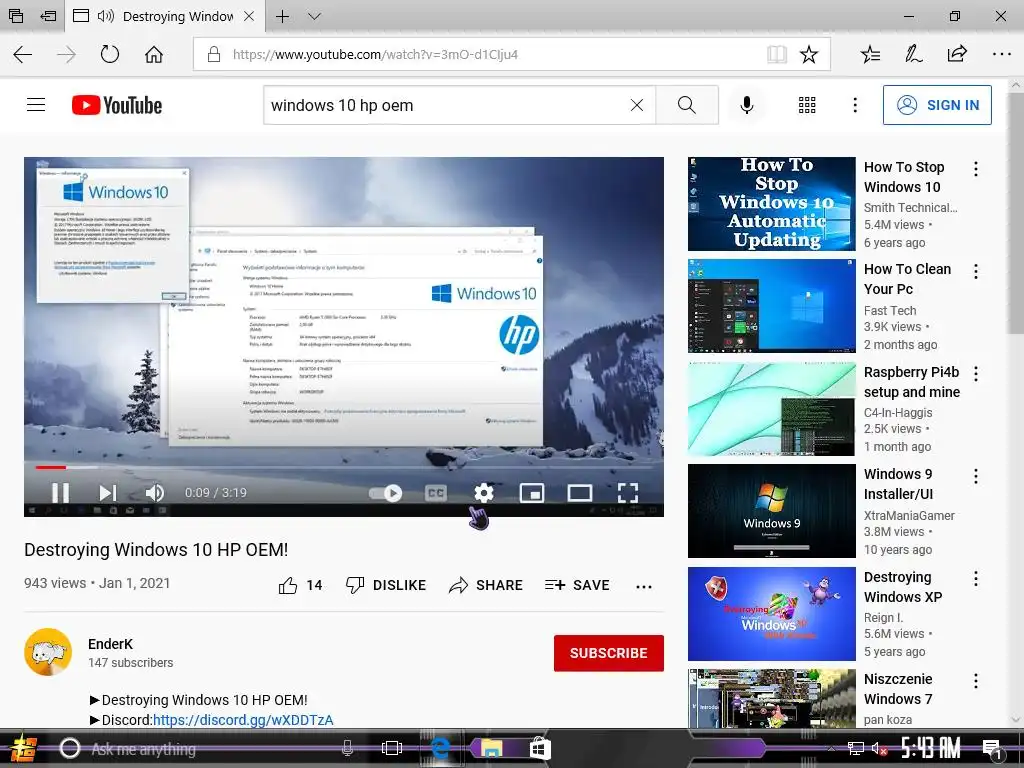
Task: Switch to miniplayer
Action: 532,493
